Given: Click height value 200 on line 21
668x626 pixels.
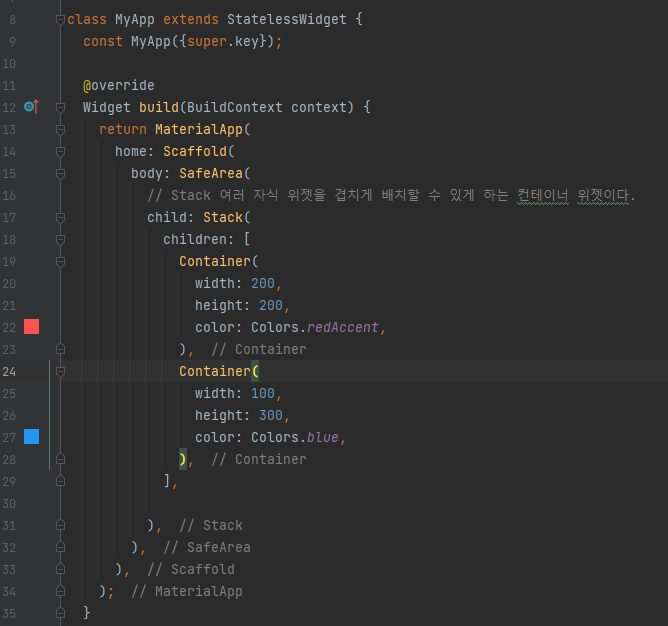Looking at the screenshot, I should tap(271, 306).
